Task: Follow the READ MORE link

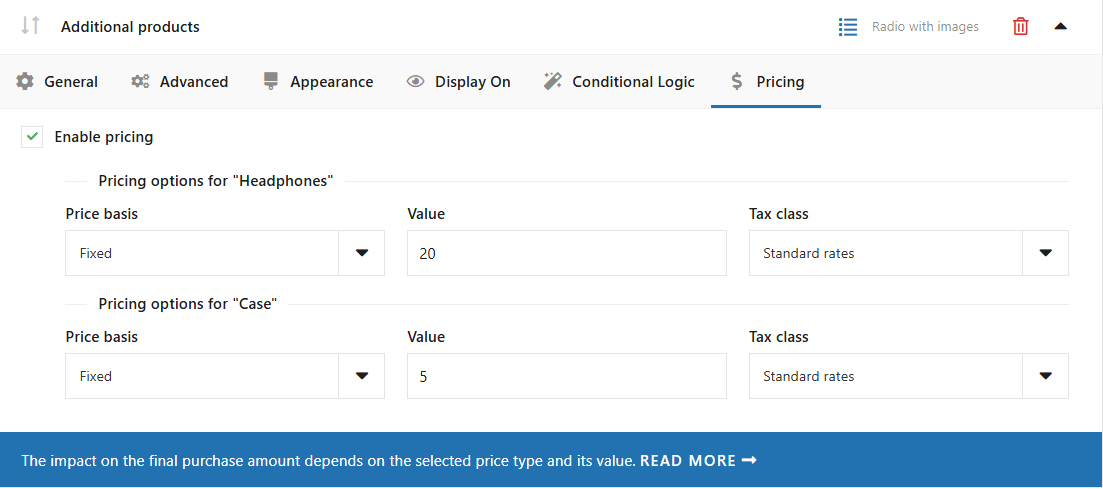Action: pos(698,461)
